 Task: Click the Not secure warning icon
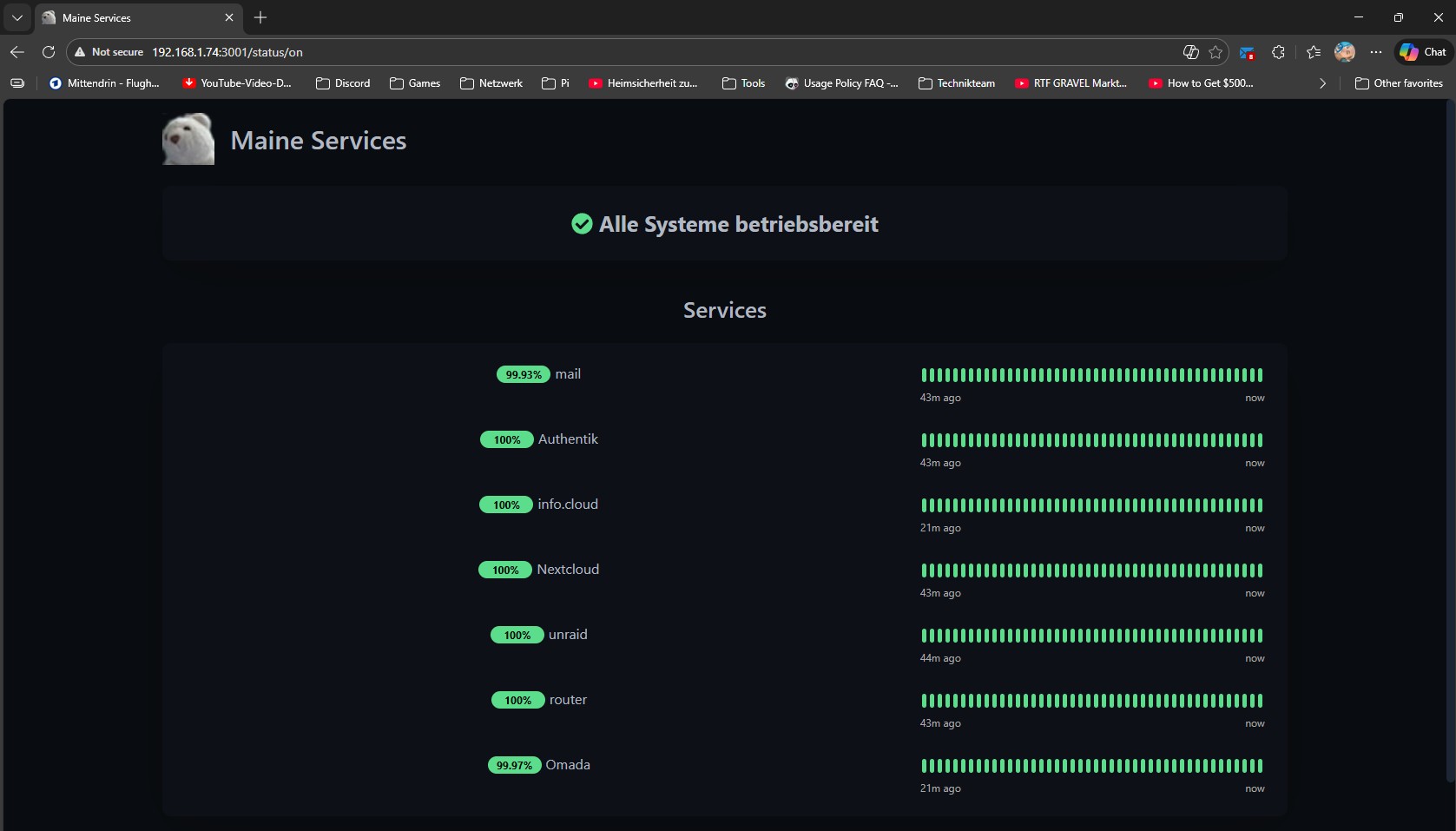[80, 52]
